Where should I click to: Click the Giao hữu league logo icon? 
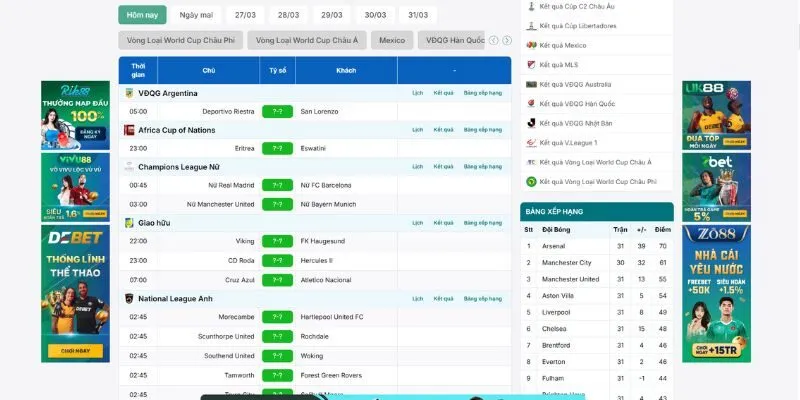tap(129, 223)
